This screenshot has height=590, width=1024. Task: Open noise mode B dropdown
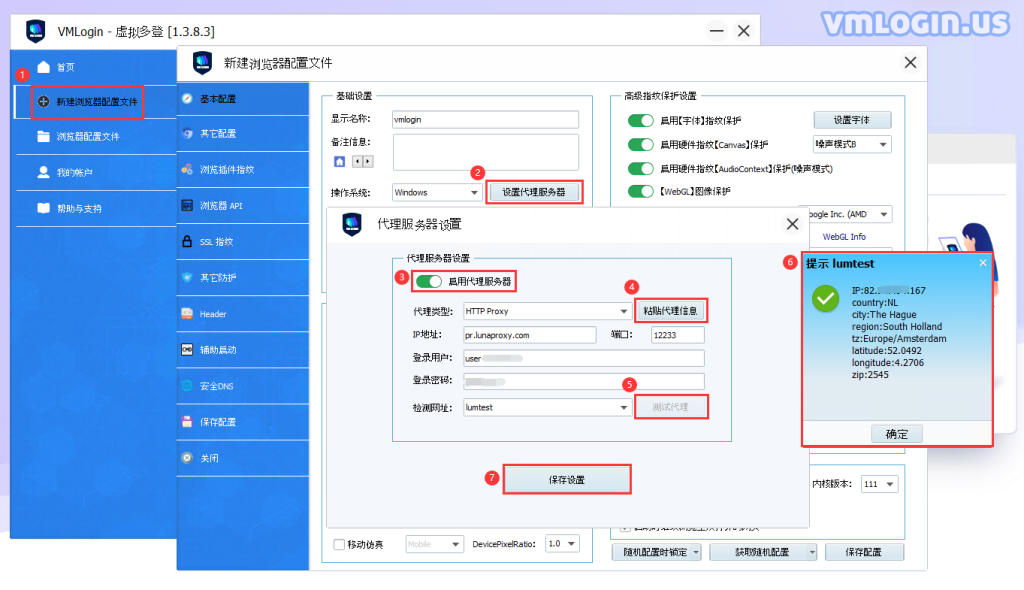tap(852, 144)
